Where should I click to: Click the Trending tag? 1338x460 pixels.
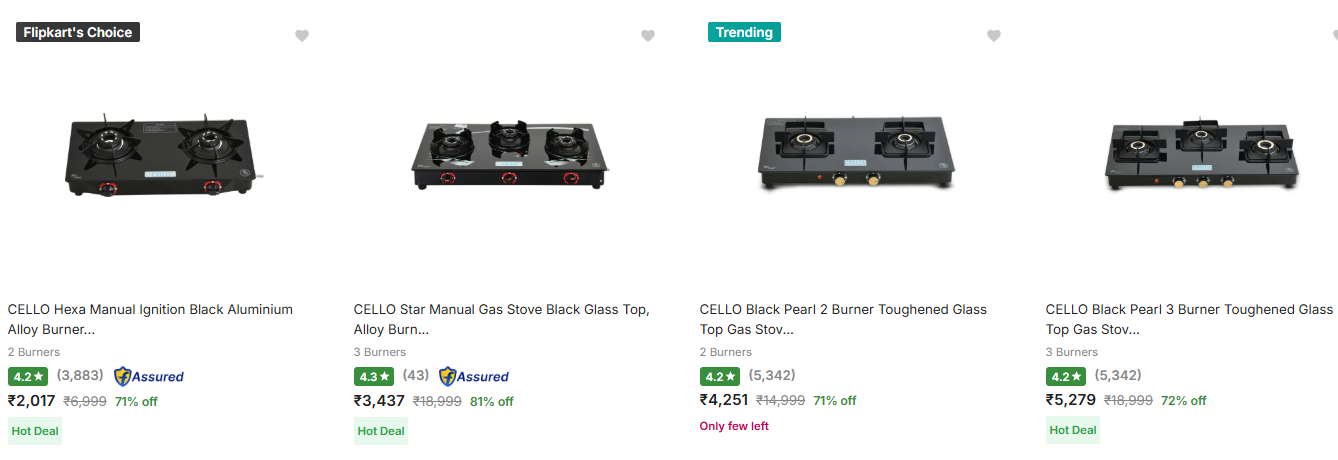(744, 33)
